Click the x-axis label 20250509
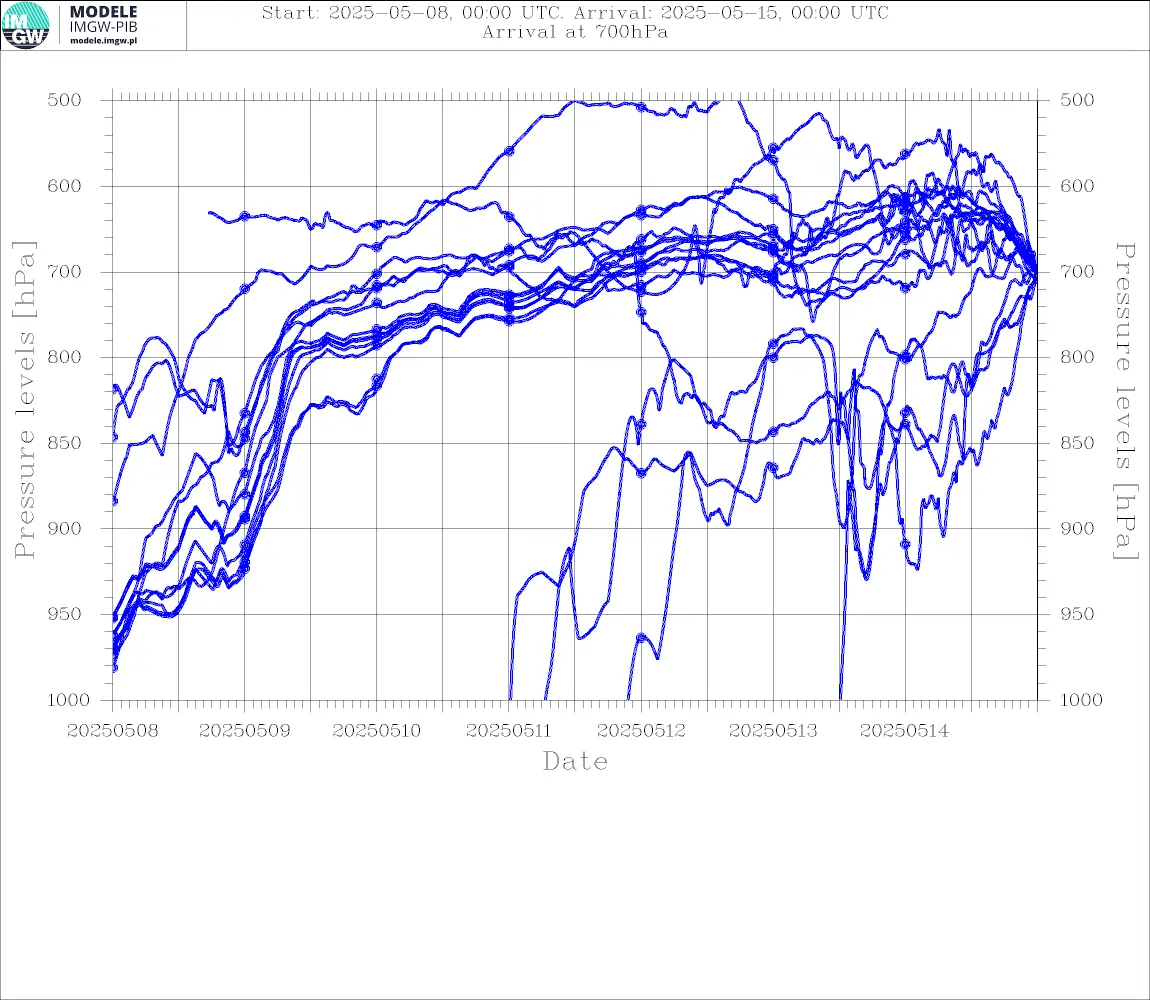 (244, 731)
